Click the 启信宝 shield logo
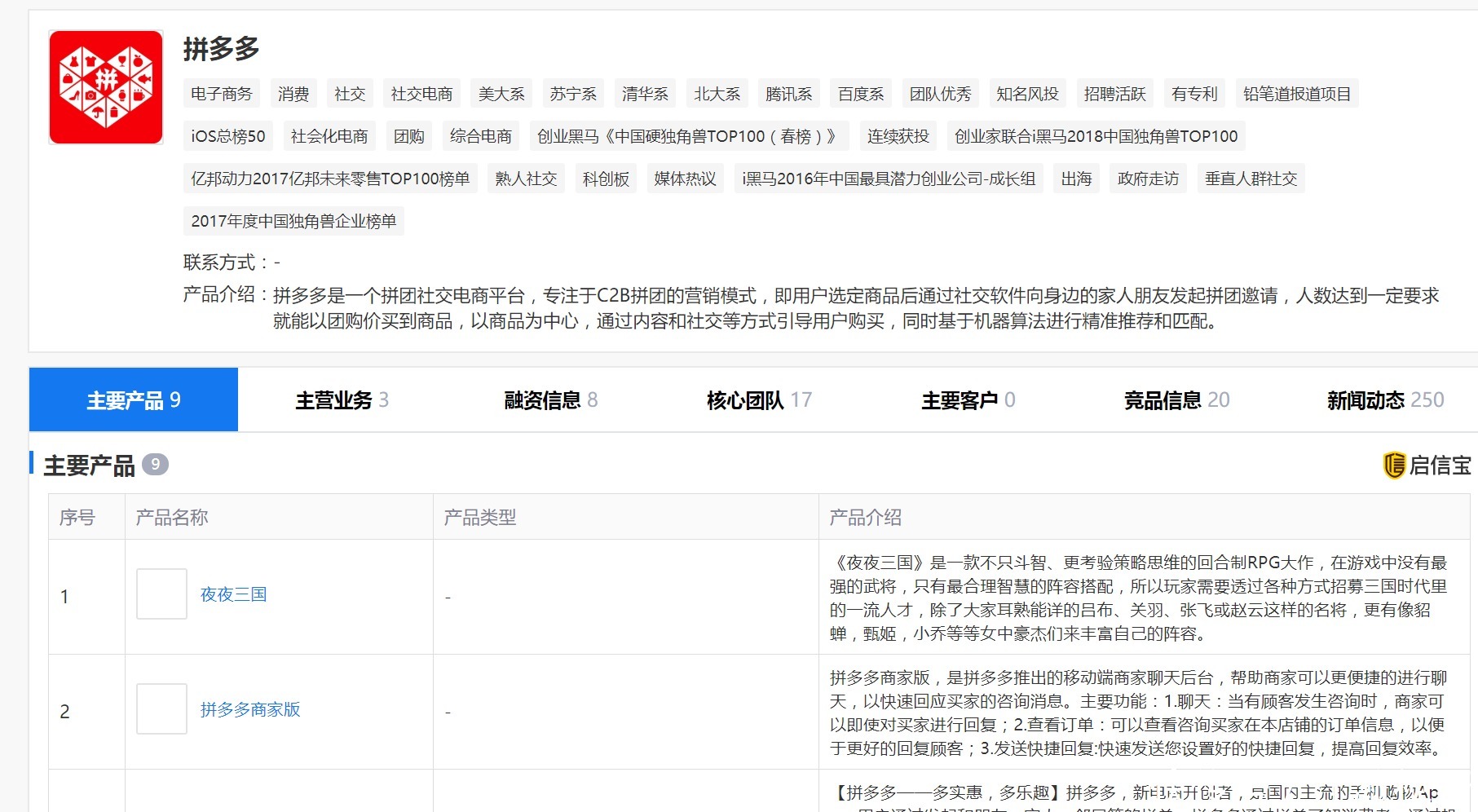Screen dimensions: 1478x812 (1394, 466)
